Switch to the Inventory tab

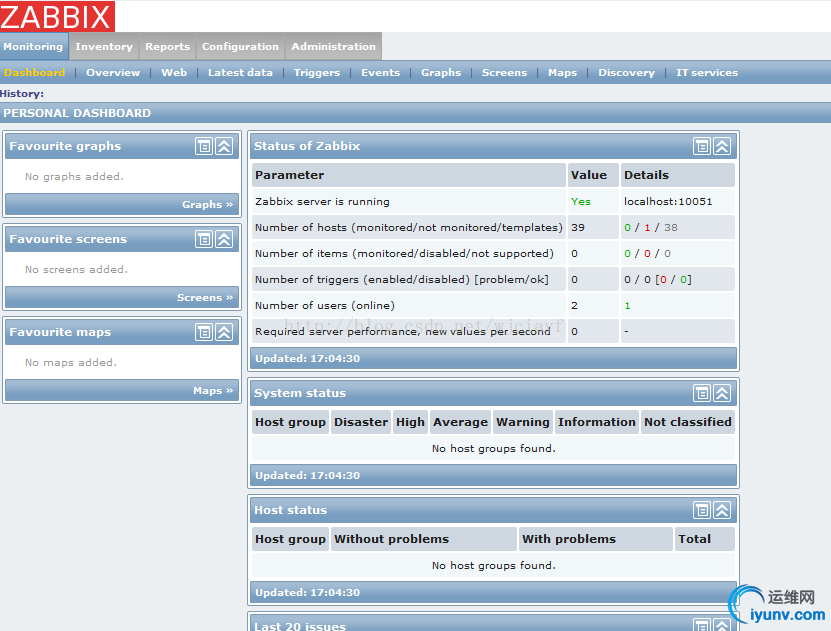pyautogui.click(x=104, y=47)
